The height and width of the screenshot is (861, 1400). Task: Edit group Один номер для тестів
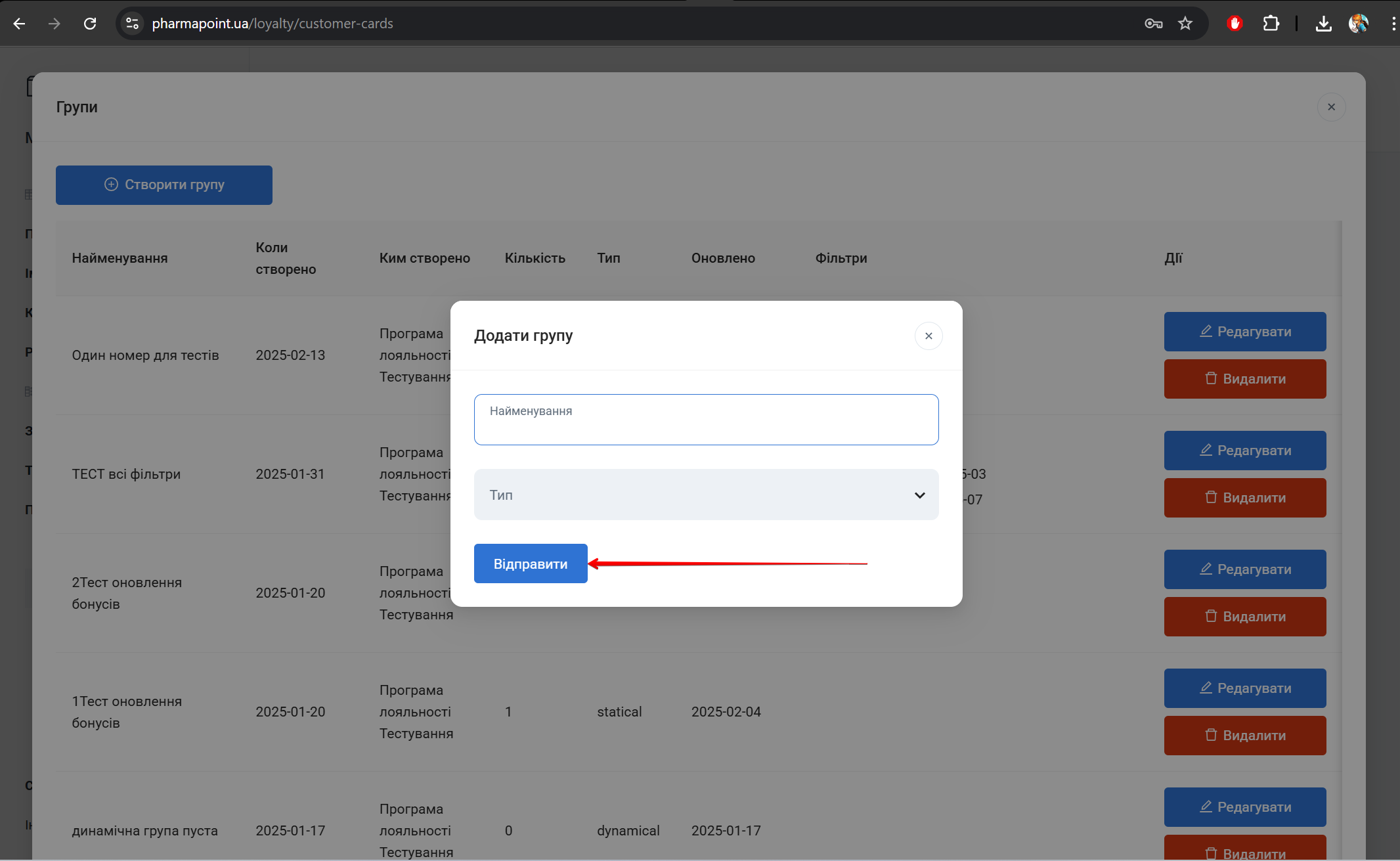pyautogui.click(x=1245, y=332)
